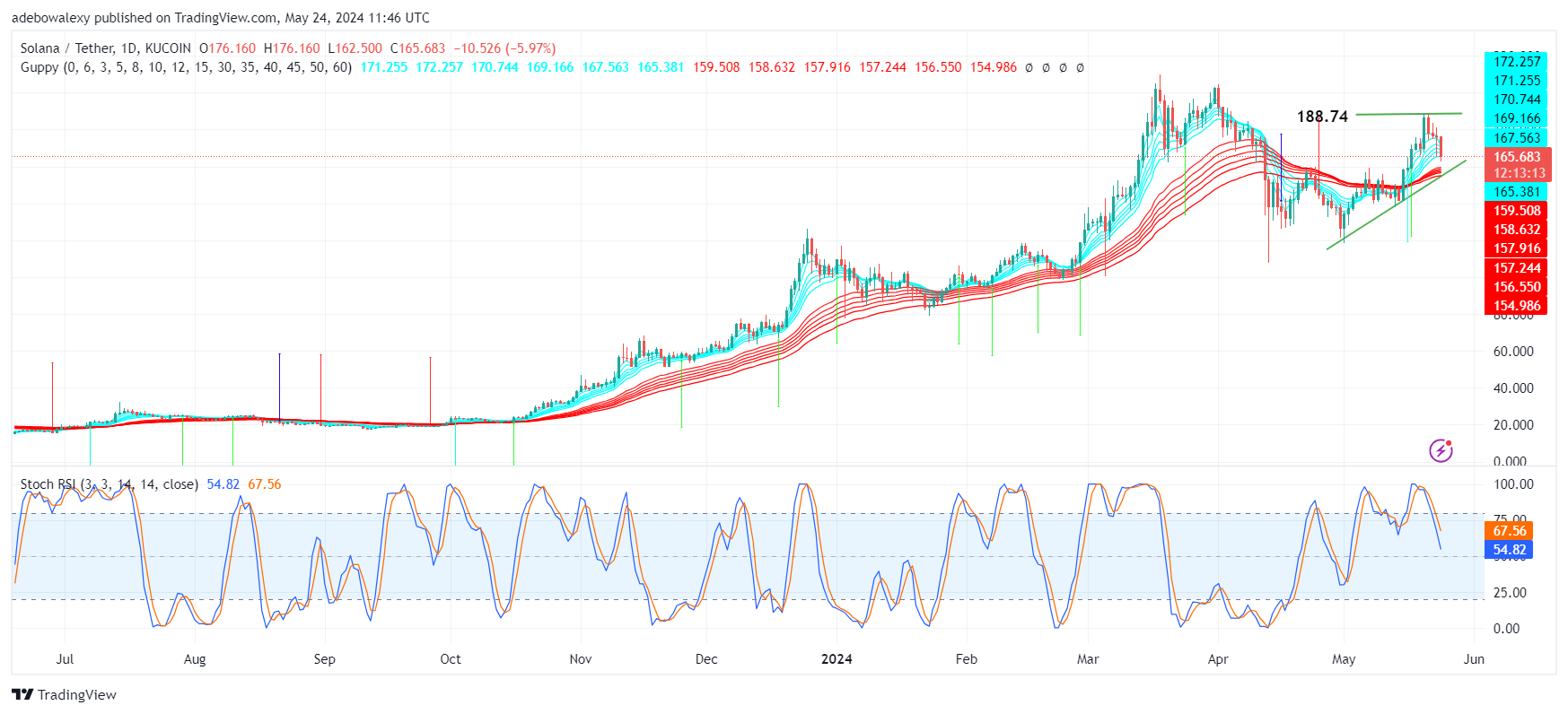Click the −10.526 (−5.97%) change value
Viewport: 1568px width, 714px height.
[x=504, y=48]
